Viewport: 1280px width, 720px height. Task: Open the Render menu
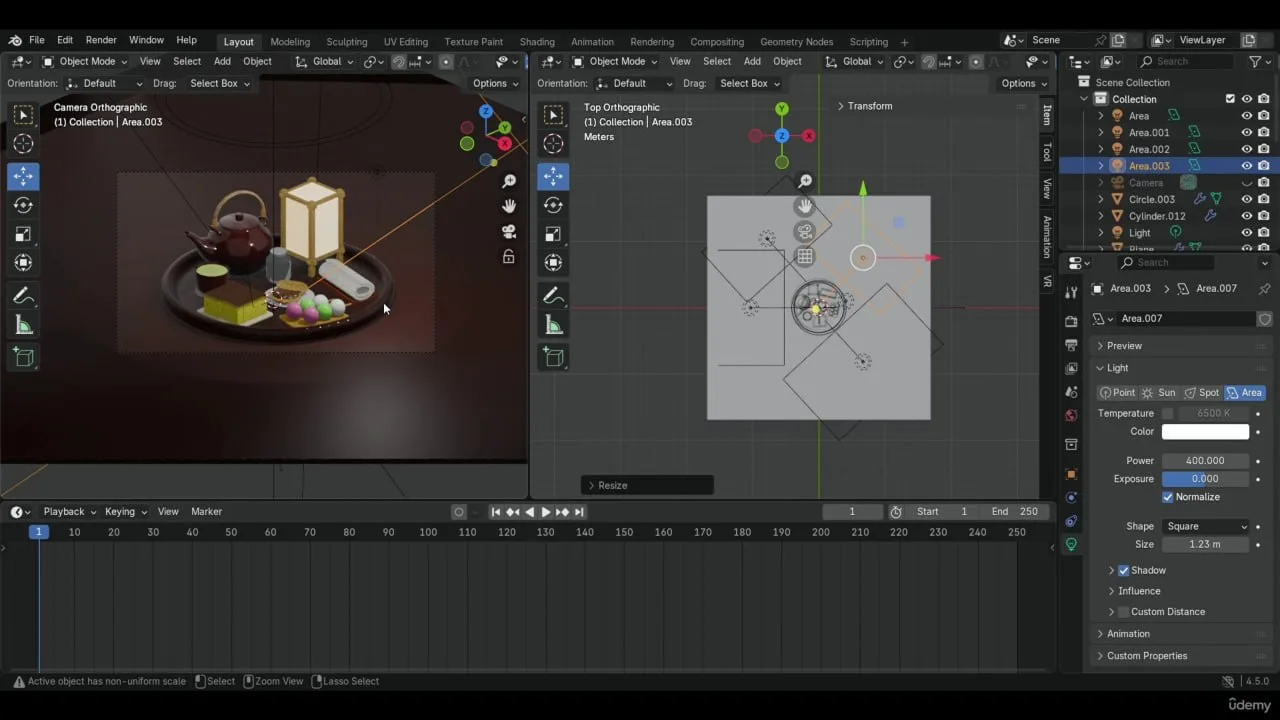click(101, 40)
